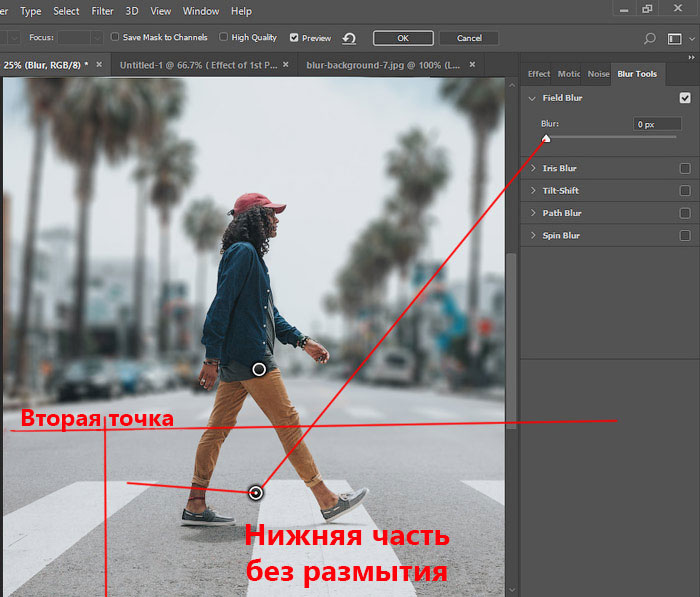Viewport: 700px width, 597px height.
Task: Click the Blur px value field
Action: (658, 124)
